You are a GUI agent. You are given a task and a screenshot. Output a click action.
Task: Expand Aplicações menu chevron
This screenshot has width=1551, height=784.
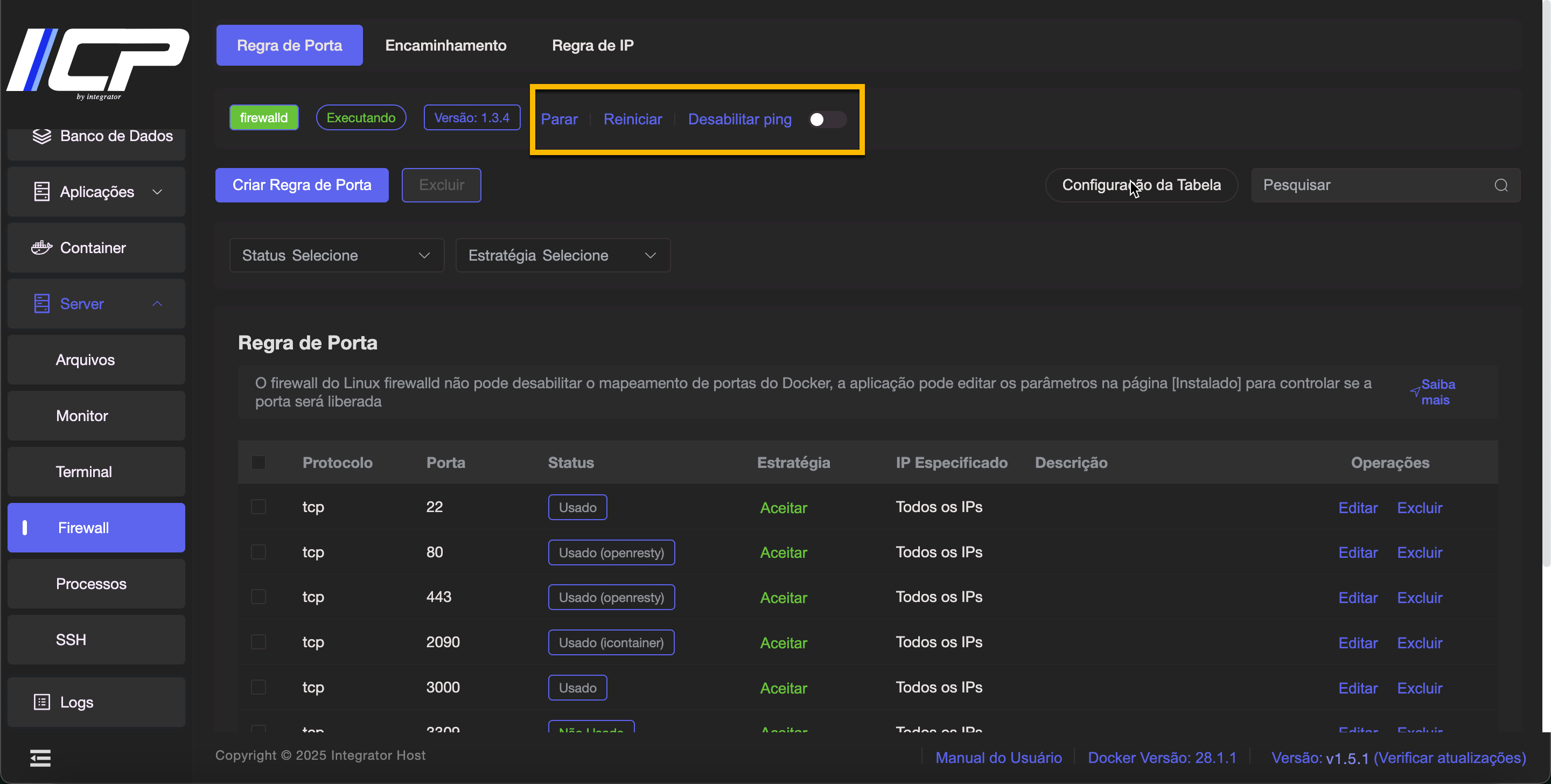tap(157, 192)
